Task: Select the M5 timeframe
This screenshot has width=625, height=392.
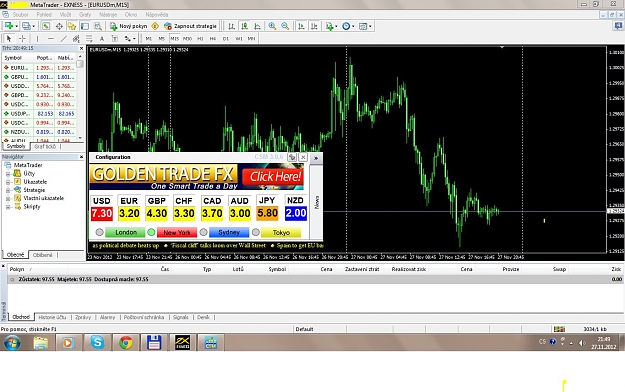Action: [x=161, y=39]
